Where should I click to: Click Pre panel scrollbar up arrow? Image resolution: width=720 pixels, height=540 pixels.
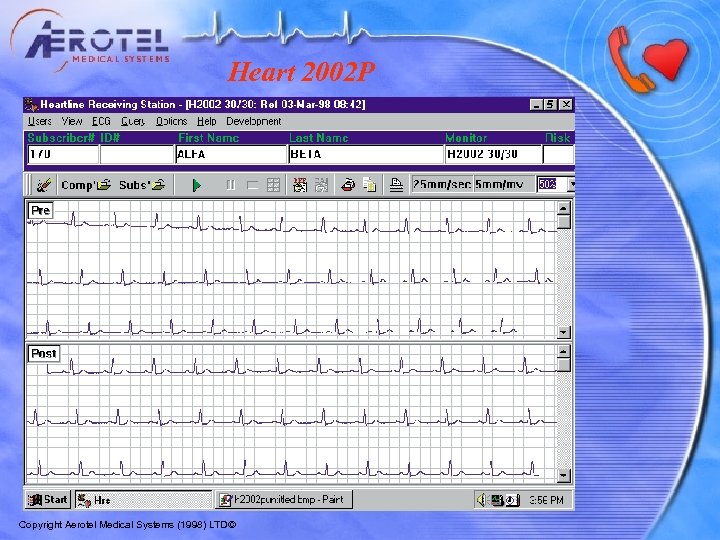[x=564, y=208]
